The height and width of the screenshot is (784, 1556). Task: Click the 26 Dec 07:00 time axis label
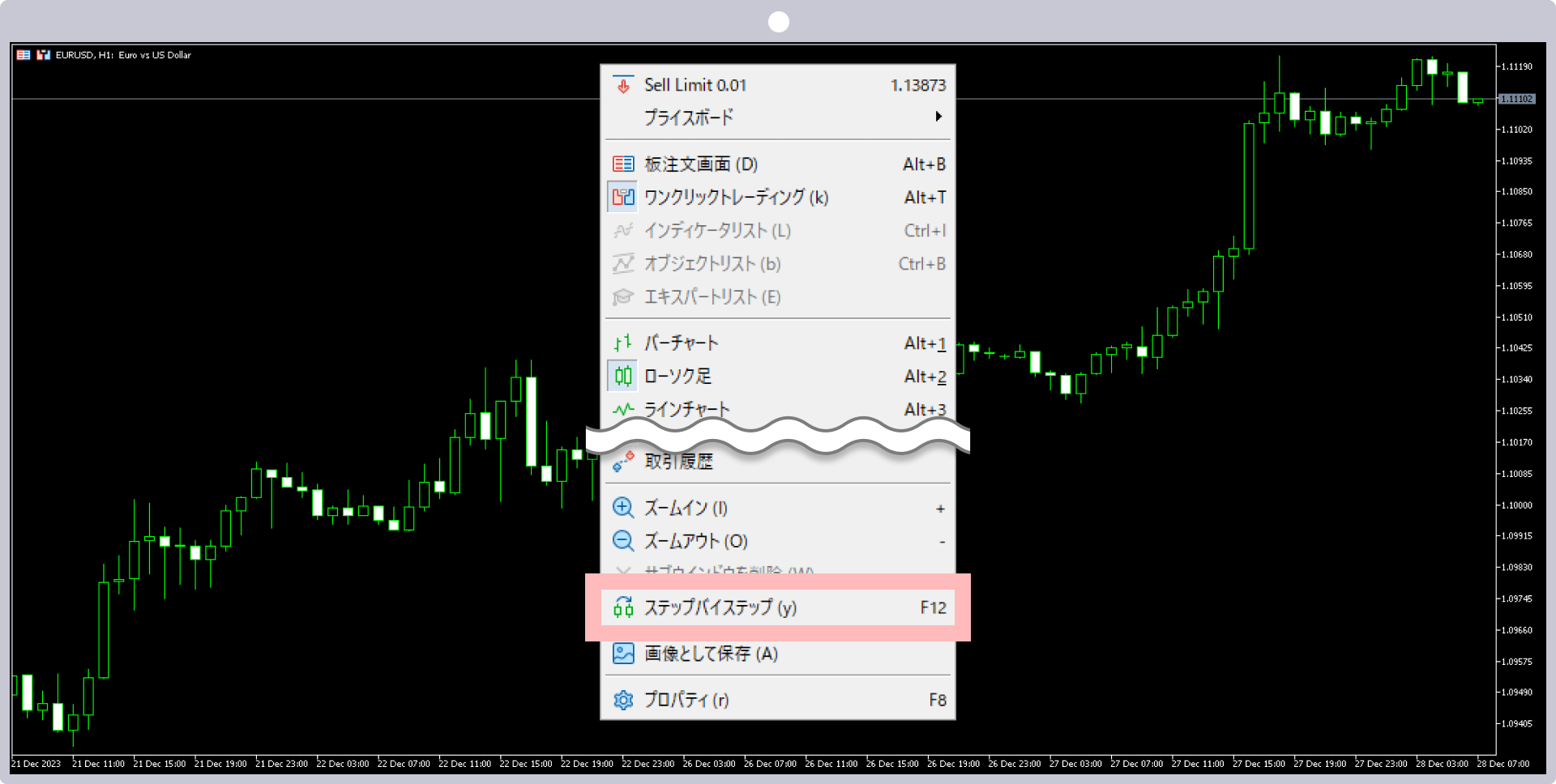click(770, 764)
